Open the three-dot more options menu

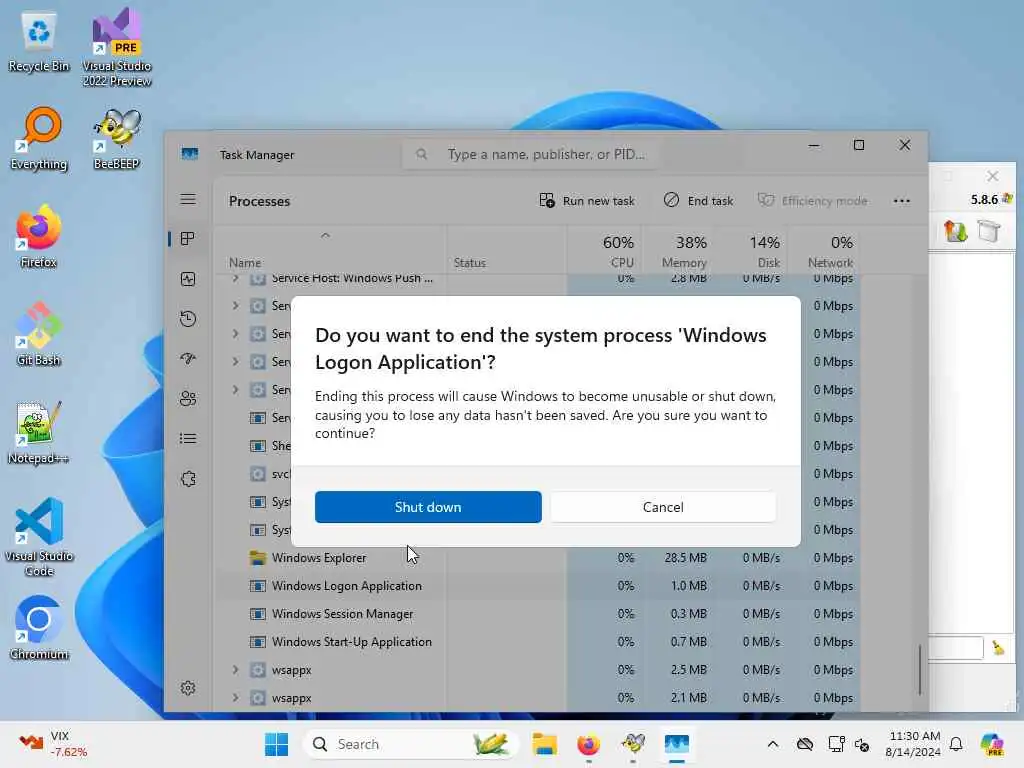(901, 200)
